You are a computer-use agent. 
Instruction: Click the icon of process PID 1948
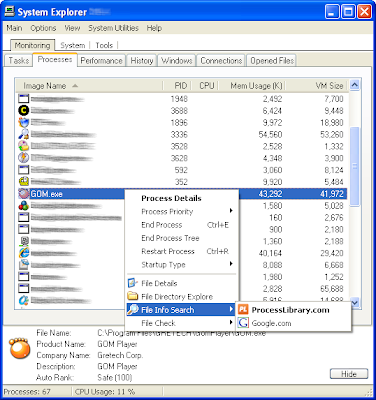pyautogui.click(x=23, y=99)
